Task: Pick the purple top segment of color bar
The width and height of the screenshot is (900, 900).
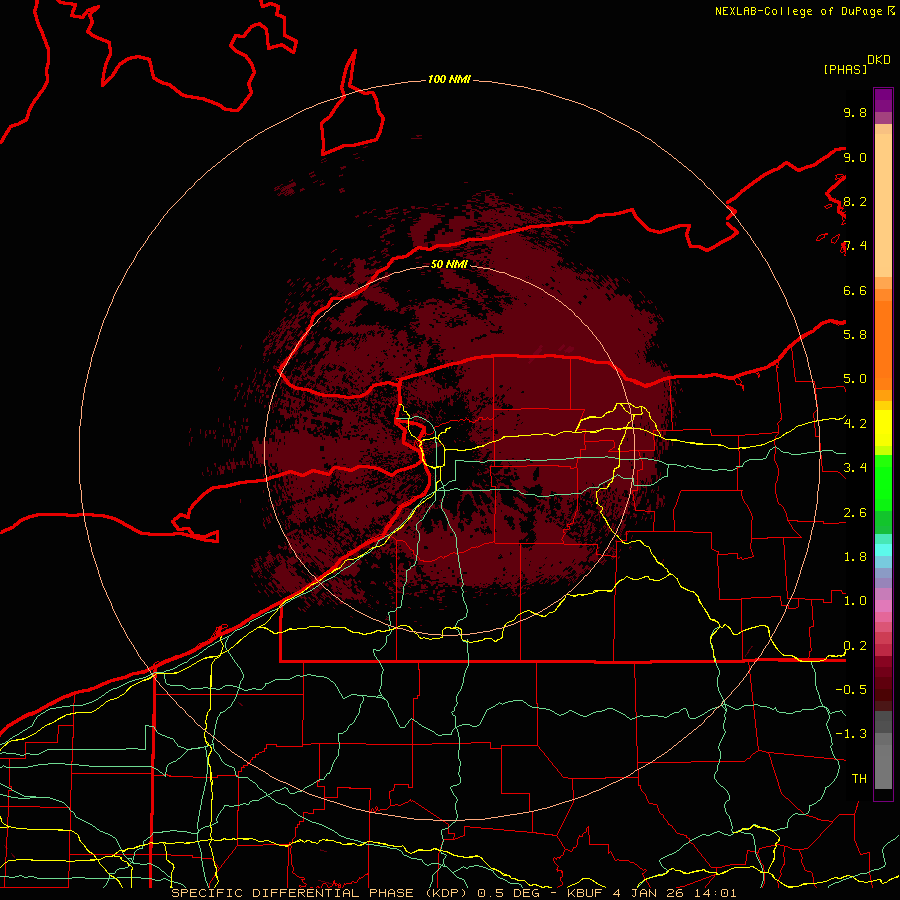Action: coord(883,100)
